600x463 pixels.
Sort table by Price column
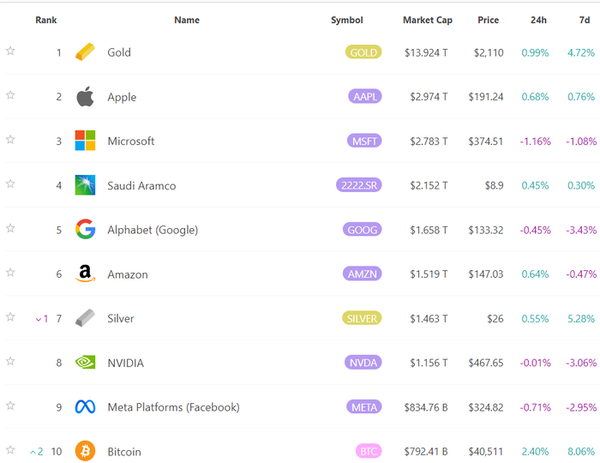(x=488, y=20)
